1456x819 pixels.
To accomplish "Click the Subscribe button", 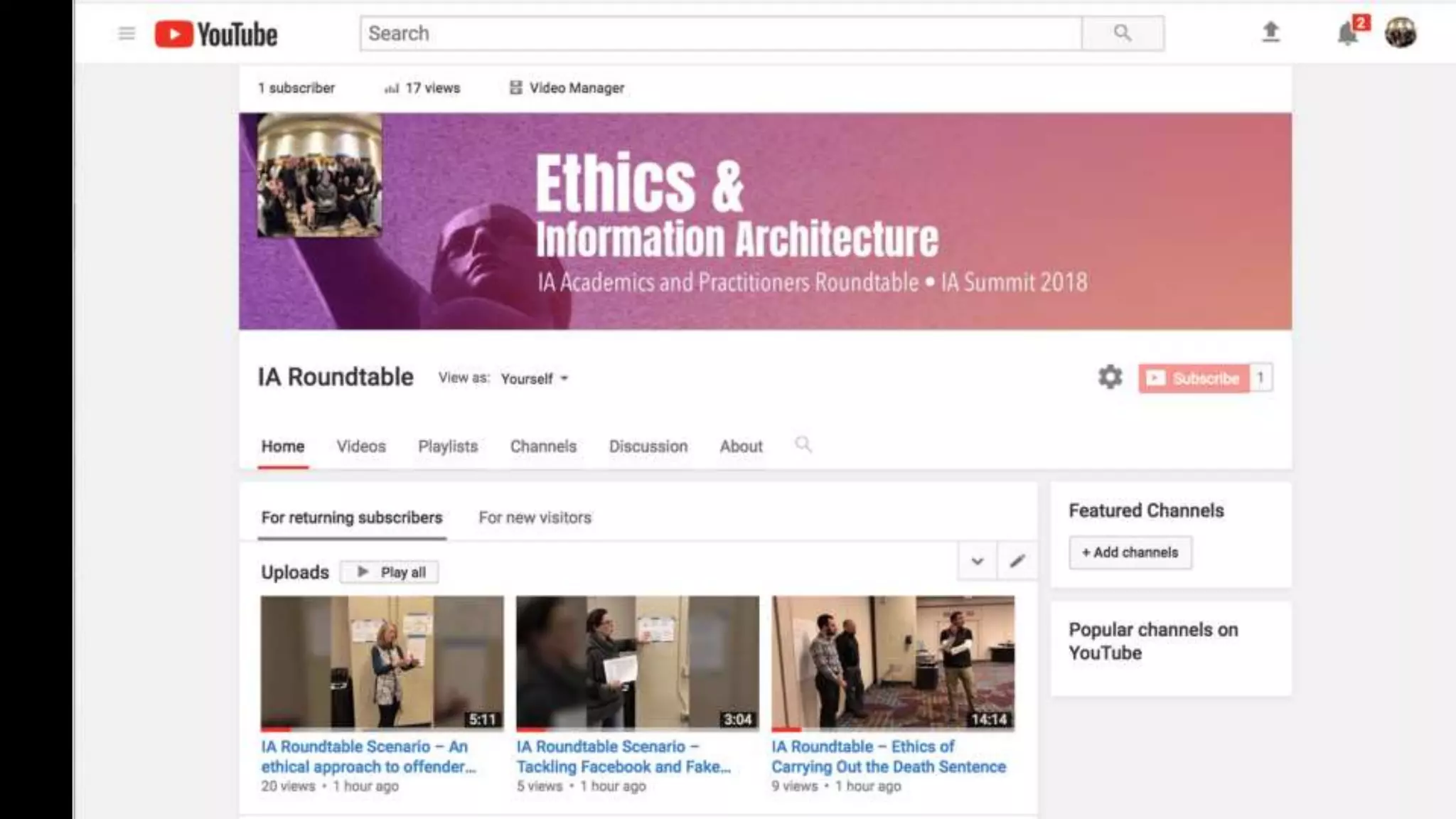I will click(1194, 378).
